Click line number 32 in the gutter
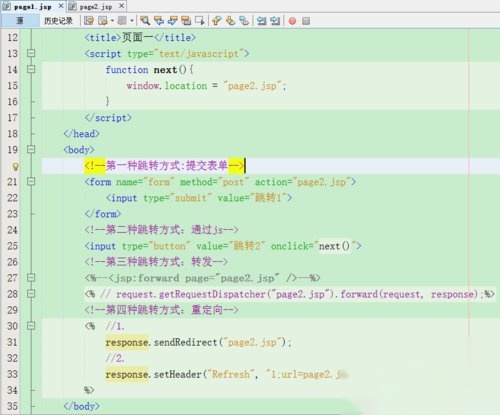The height and width of the screenshot is (415, 500). click(12, 358)
